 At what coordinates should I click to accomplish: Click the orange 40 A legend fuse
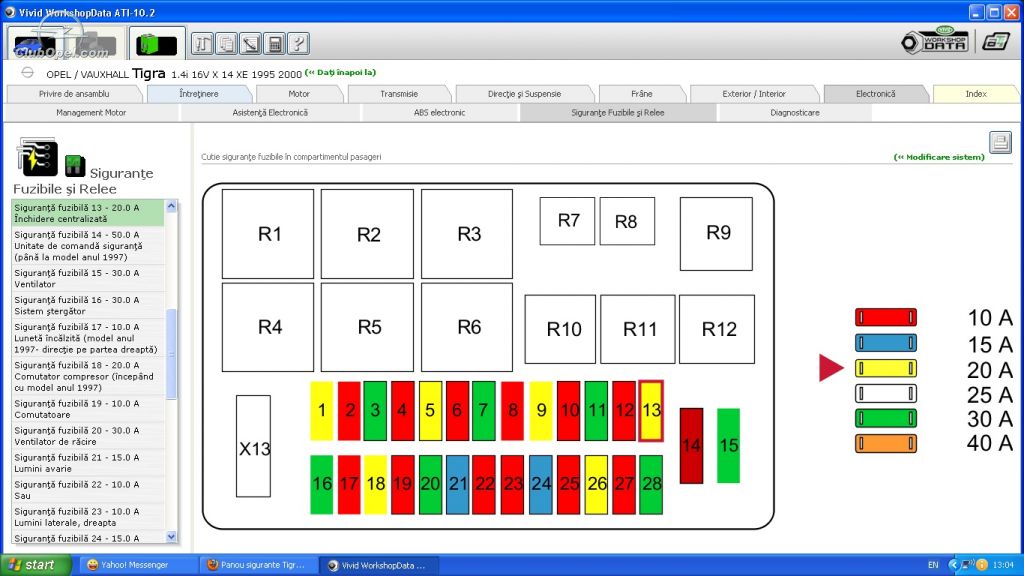(886, 443)
